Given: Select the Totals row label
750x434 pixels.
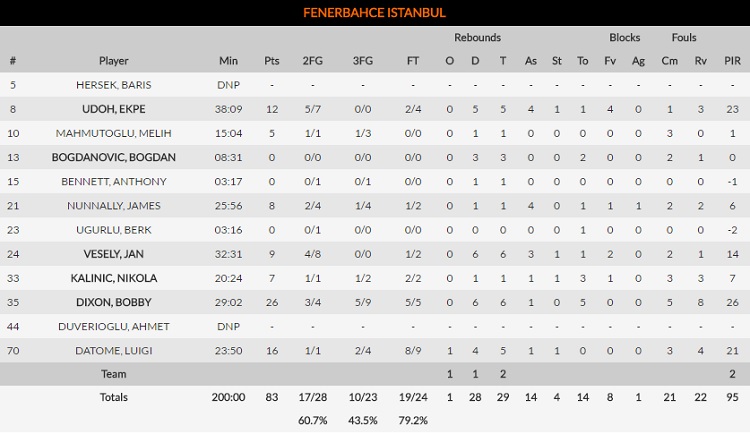Looking at the screenshot, I should pyautogui.click(x=114, y=397).
